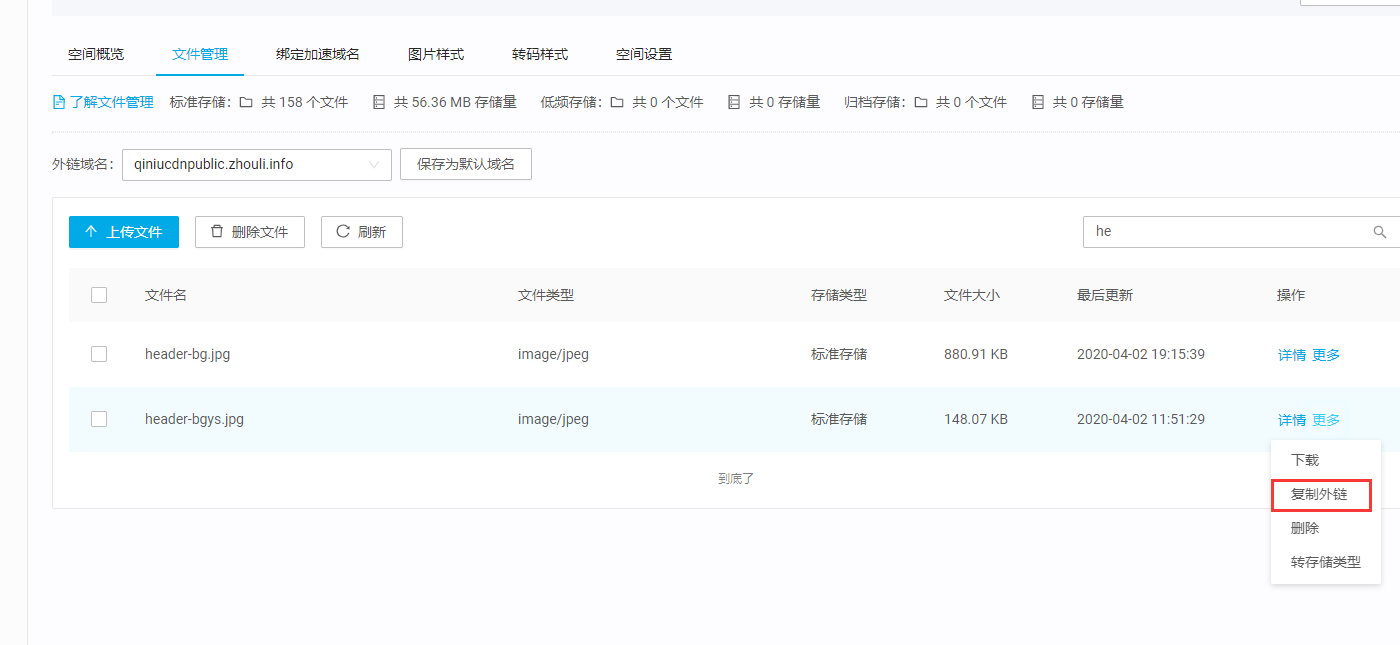Select 复制外链 from the context menu
Image resolution: width=1400 pixels, height=645 pixels.
click(1319, 494)
